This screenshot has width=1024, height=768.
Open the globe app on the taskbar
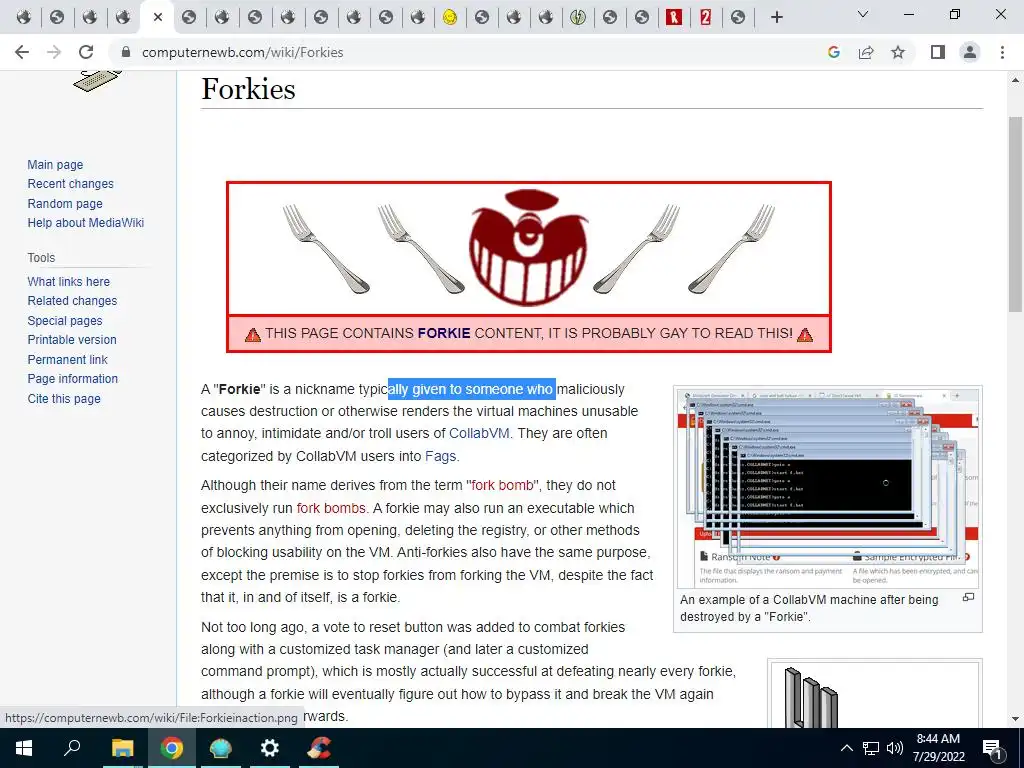[x=221, y=748]
